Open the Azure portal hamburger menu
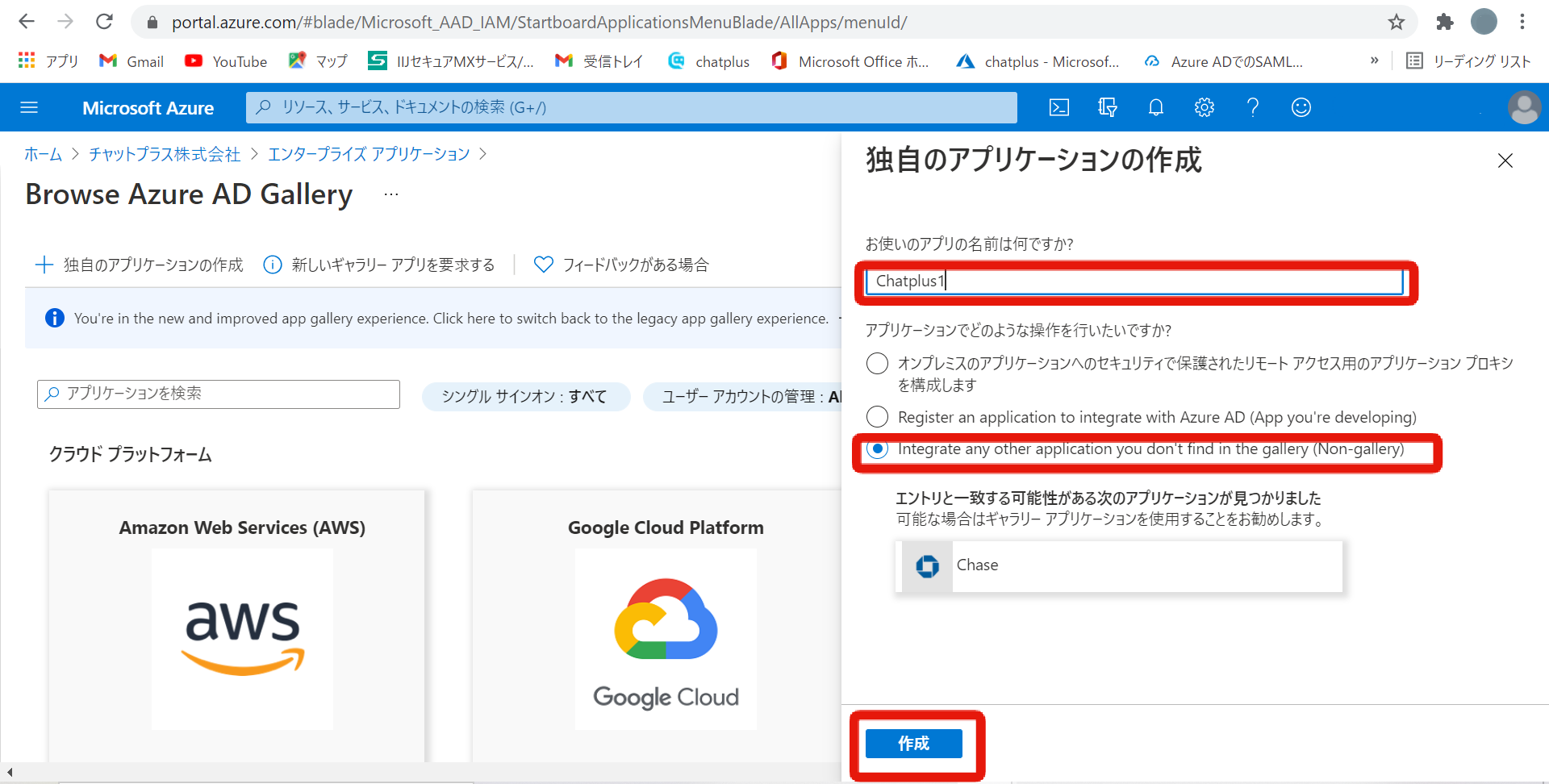 tap(29, 107)
